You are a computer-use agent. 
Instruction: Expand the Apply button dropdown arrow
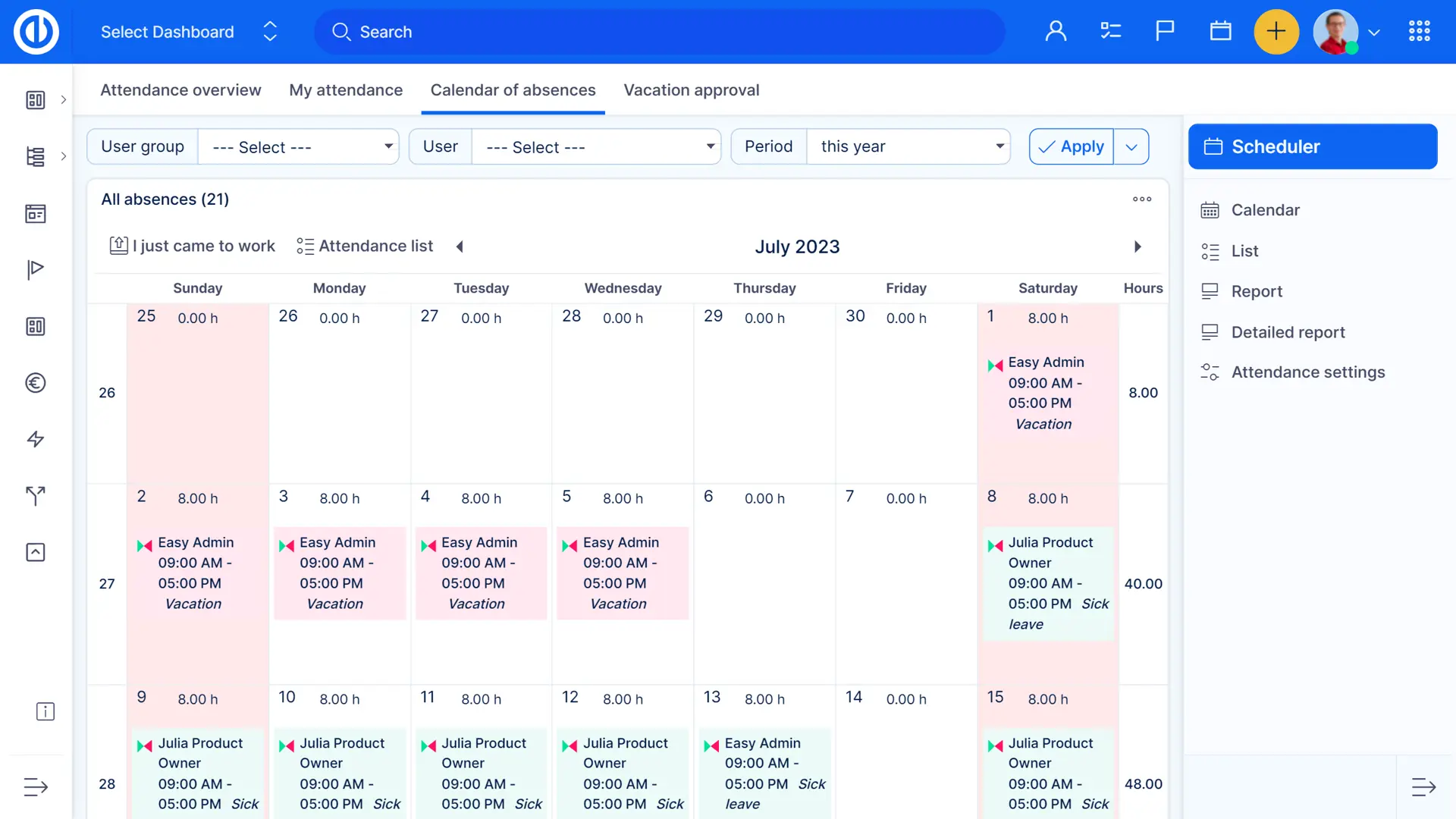[1131, 146]
